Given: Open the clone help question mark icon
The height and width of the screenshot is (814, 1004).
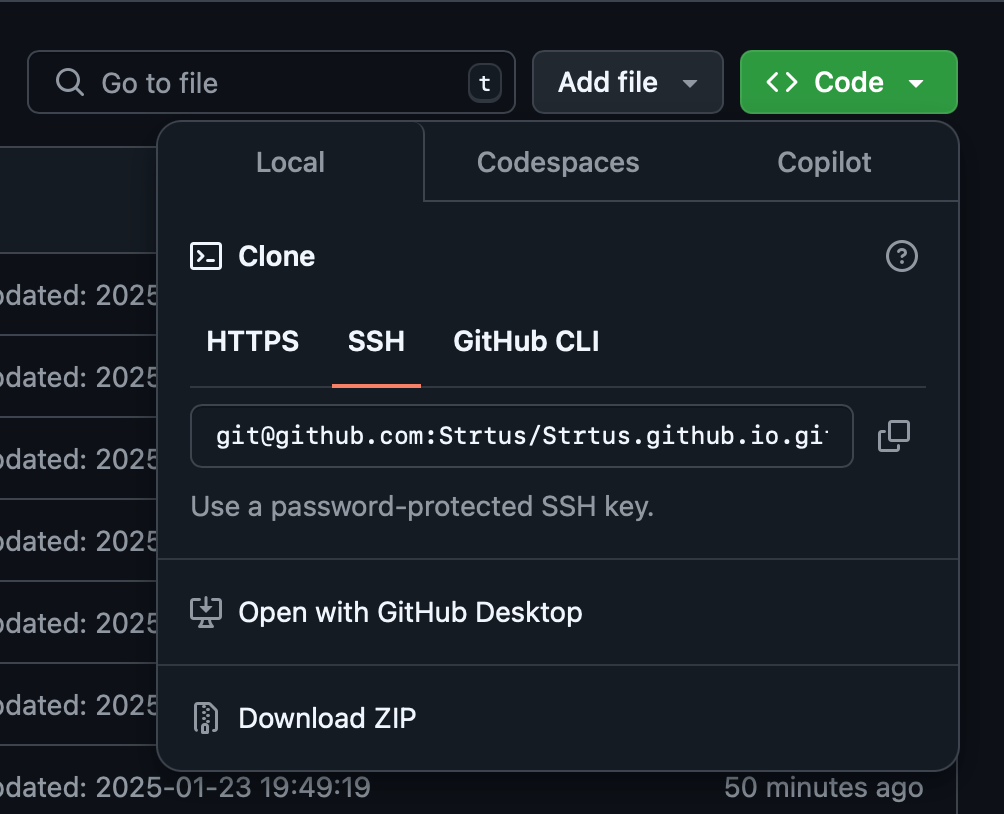Looking at the screenshot, I should (x=901, y=257).
